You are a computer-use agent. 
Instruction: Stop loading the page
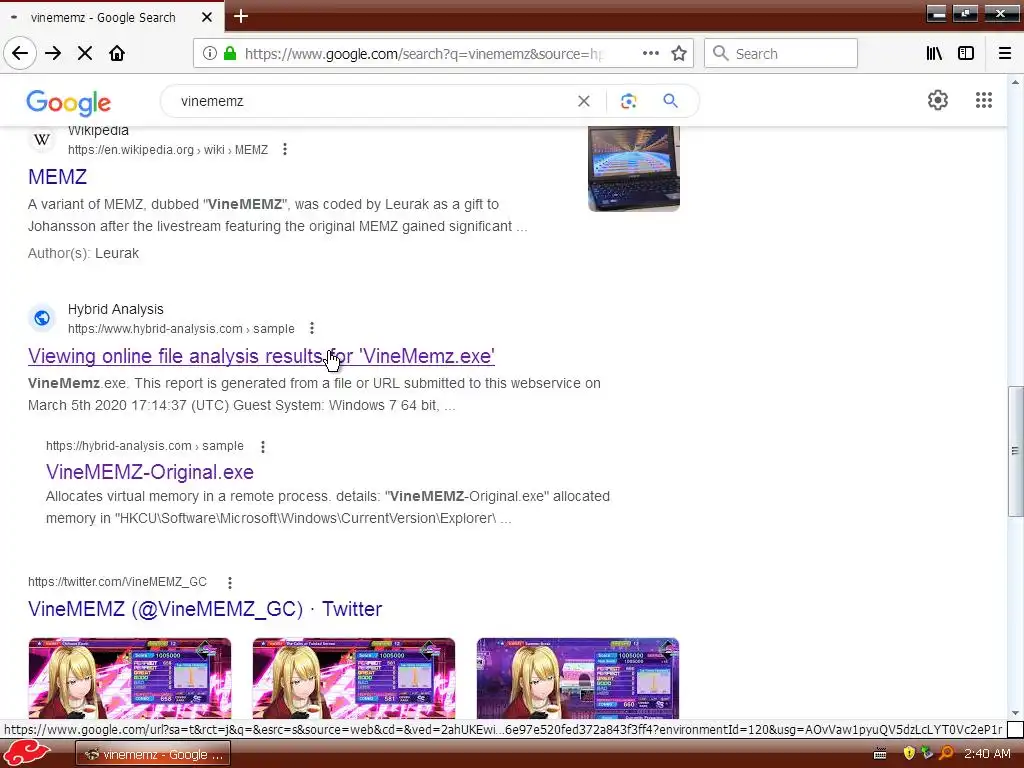pos(85,54)
